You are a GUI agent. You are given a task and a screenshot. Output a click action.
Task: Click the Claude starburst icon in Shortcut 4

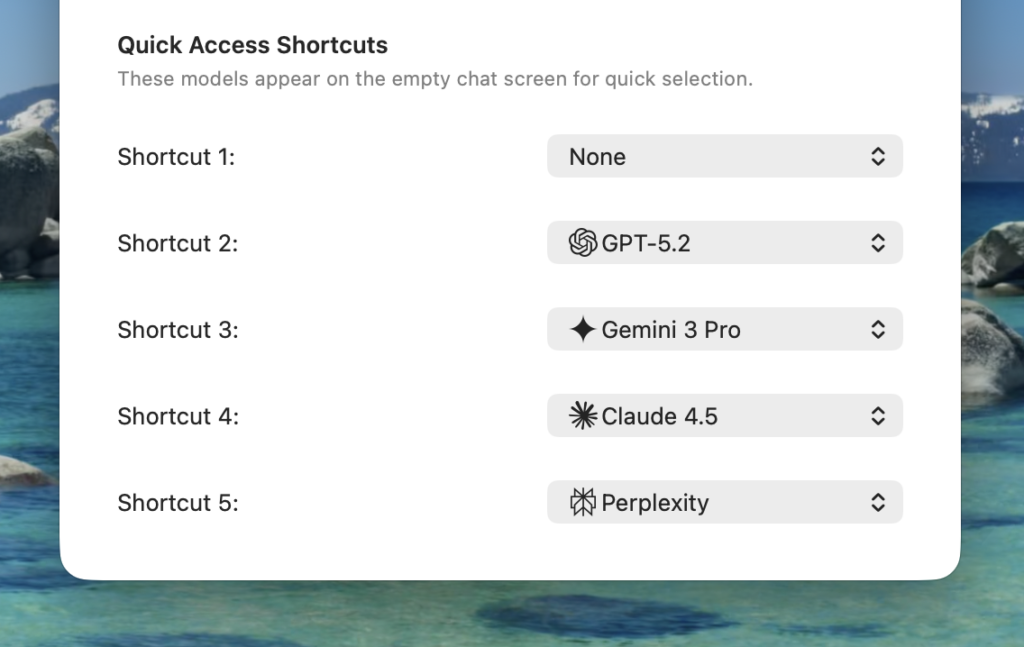(x=583, y=416)
